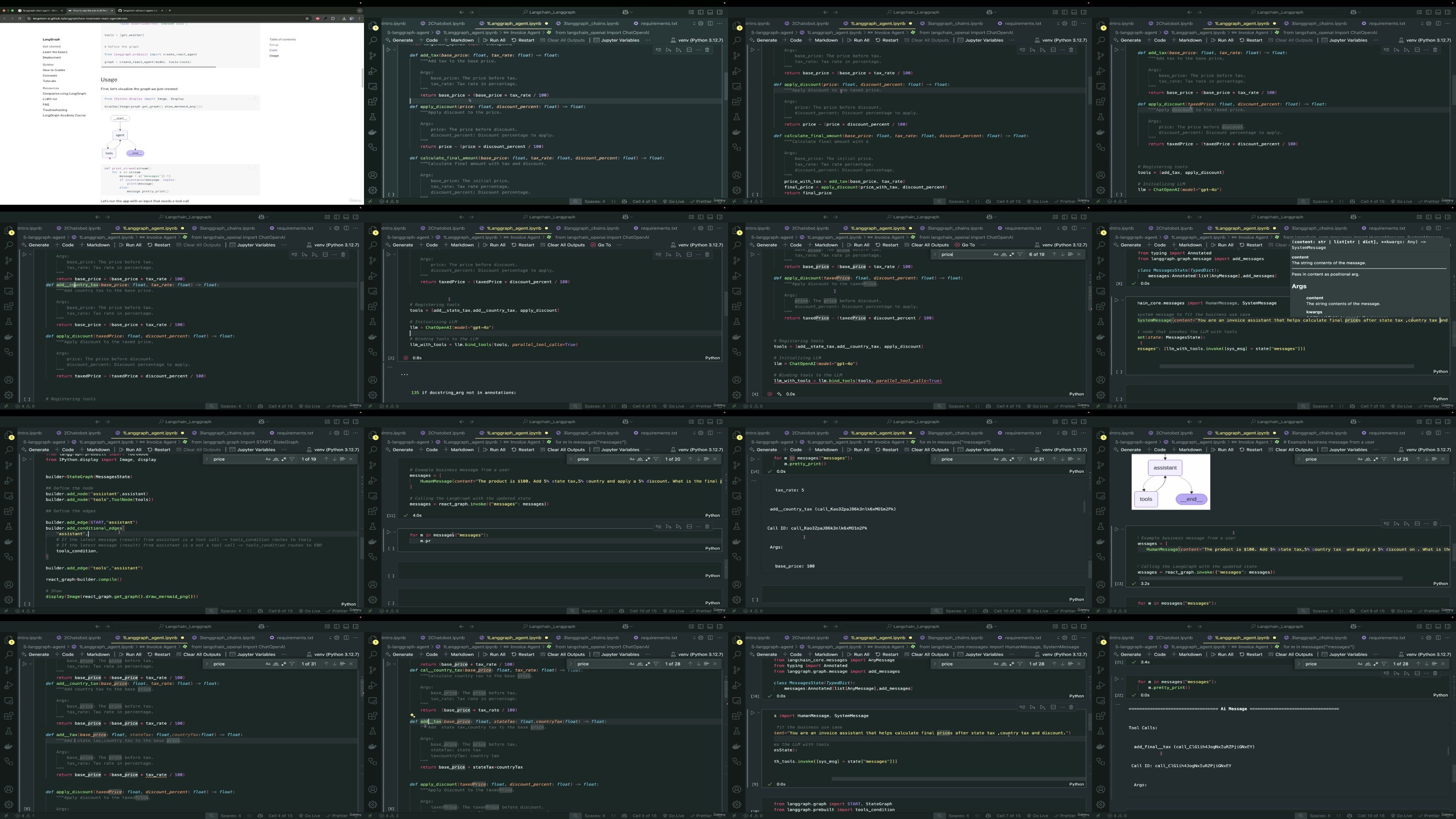Open Jupyter Variables in the '1 of 21' window

coord(981,450)
